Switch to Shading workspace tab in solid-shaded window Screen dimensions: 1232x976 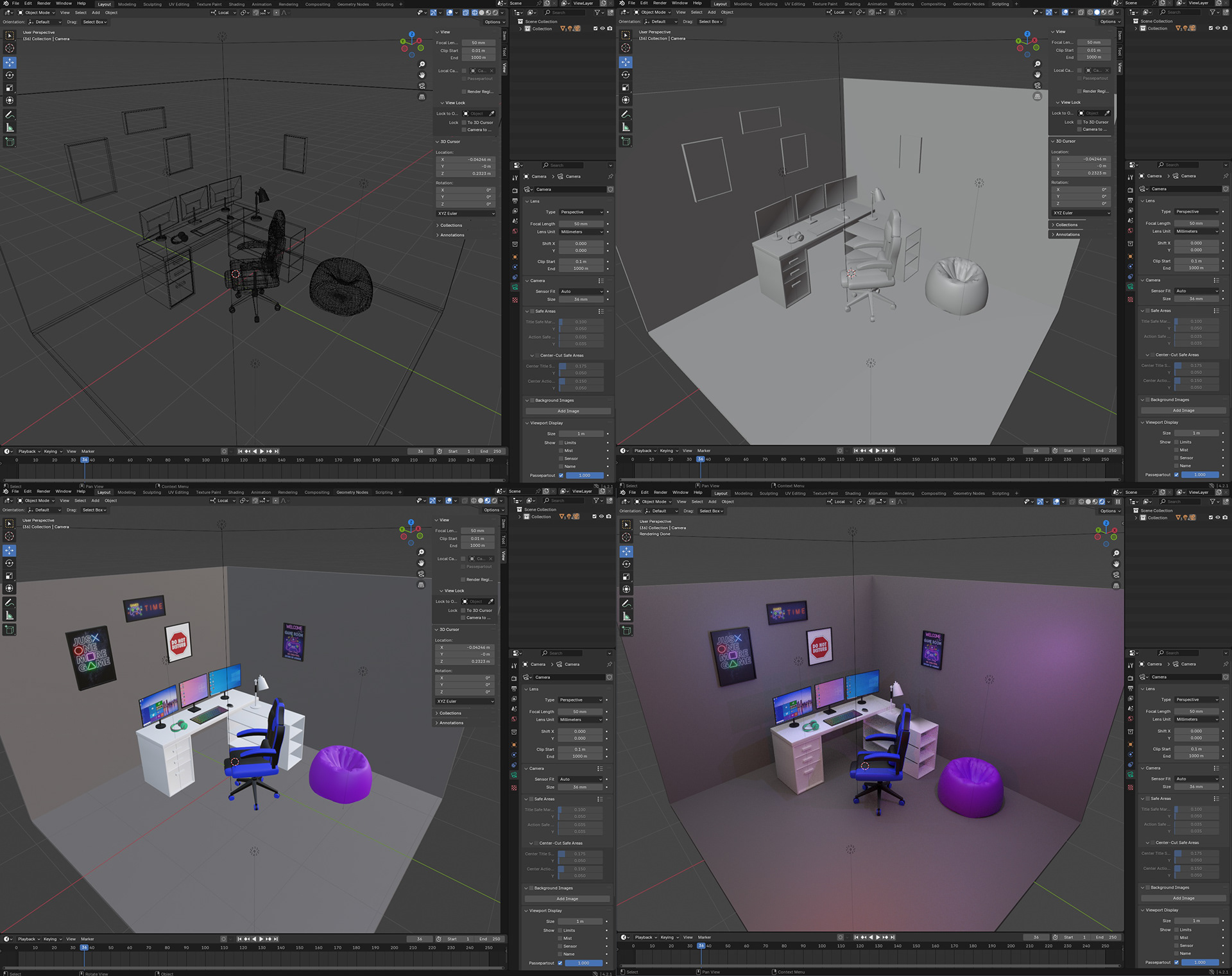852,4
